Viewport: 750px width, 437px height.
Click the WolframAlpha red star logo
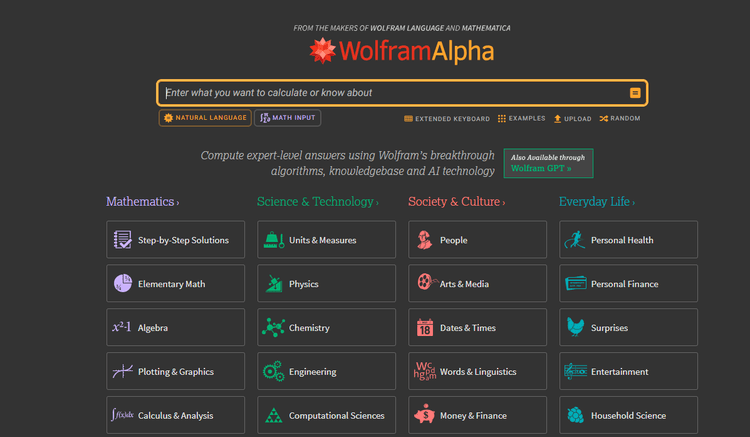(x=322, y=50)
